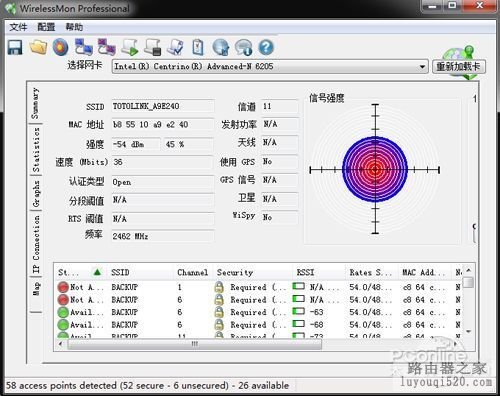Click the purple network computers icon
The width and height of the screenshot is (500, 396).
(106, 47)
